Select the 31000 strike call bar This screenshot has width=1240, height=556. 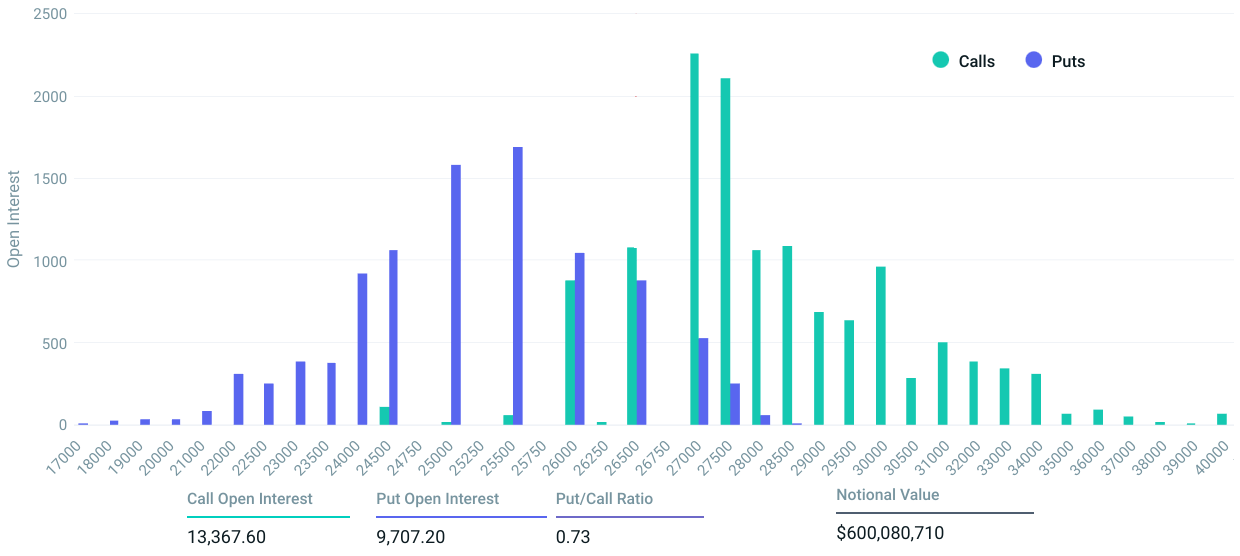pyautogui.click(x=943, y=384)
